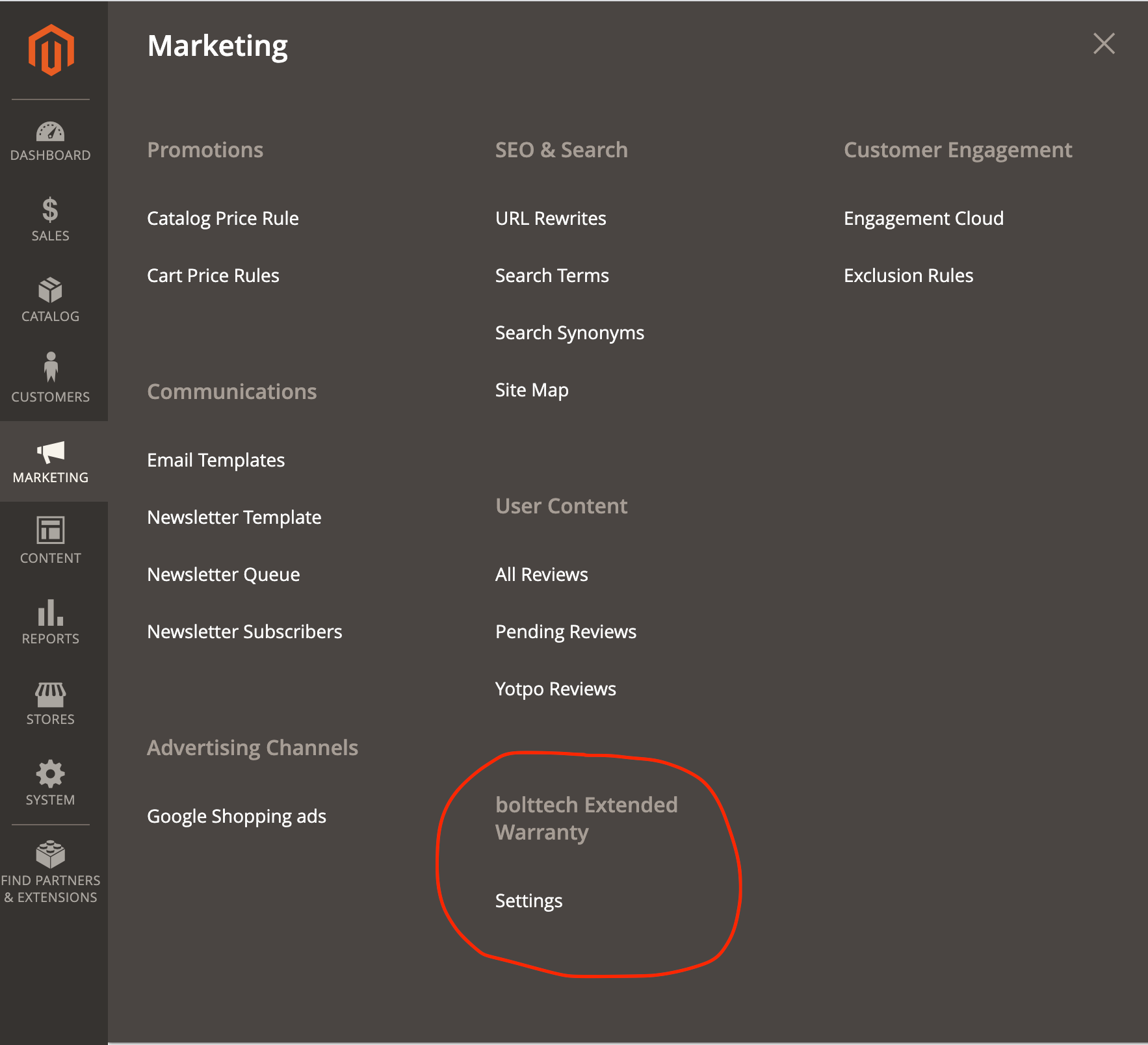Open the Stores storefront icon
The width and height of the screenshot is (1148, 1045).
51,694
